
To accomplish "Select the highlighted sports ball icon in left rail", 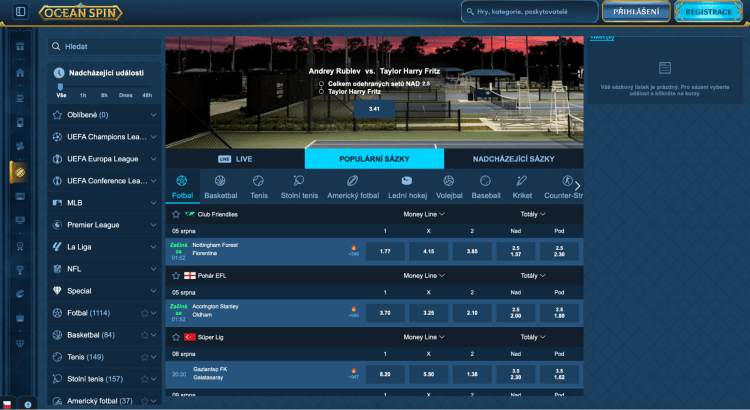I will (x=20, y=172).
